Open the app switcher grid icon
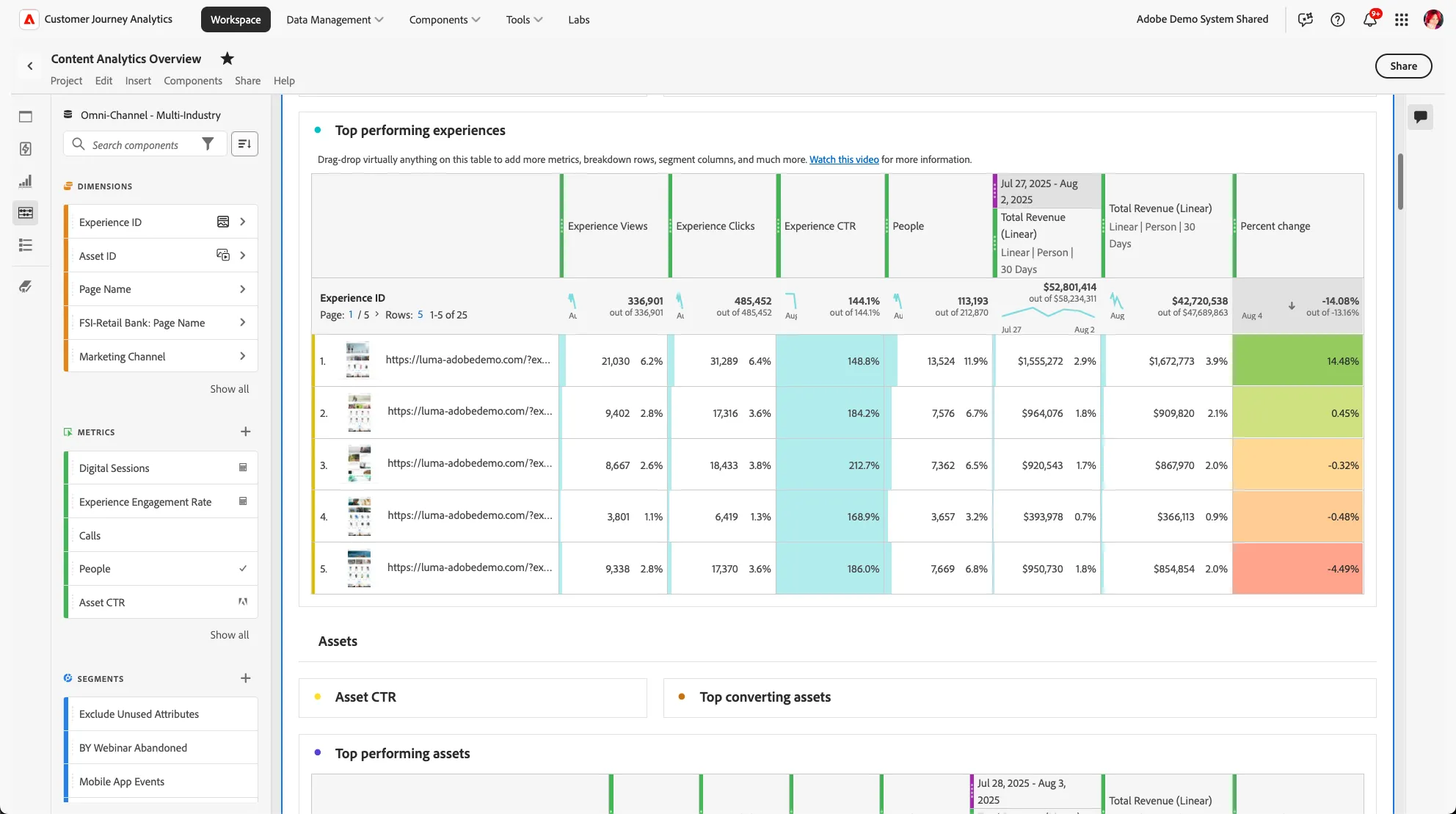The height and width of the screenshot is (814, 1456). point(1402,20)
